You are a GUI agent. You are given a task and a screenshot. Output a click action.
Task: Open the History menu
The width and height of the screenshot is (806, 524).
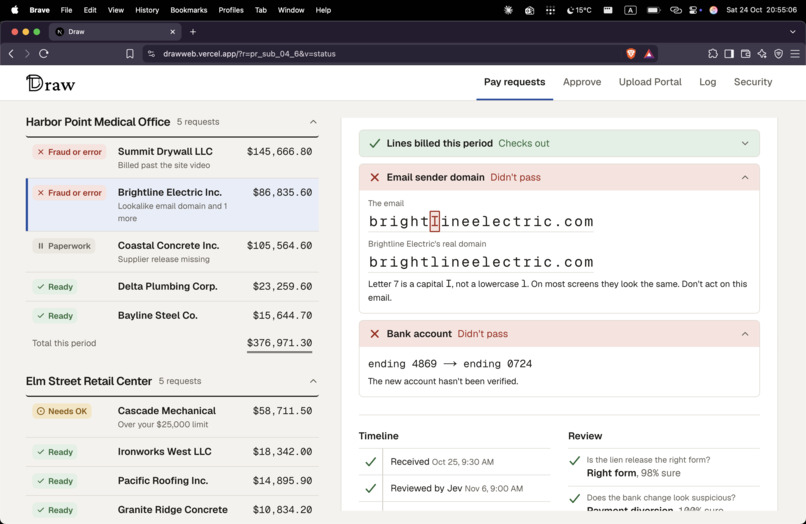point(147,10)
